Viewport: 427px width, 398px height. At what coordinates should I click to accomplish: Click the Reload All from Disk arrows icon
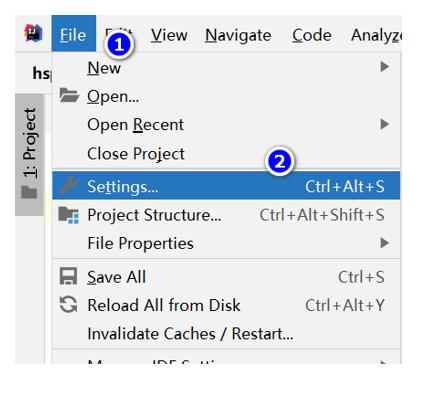coord(68,304)
